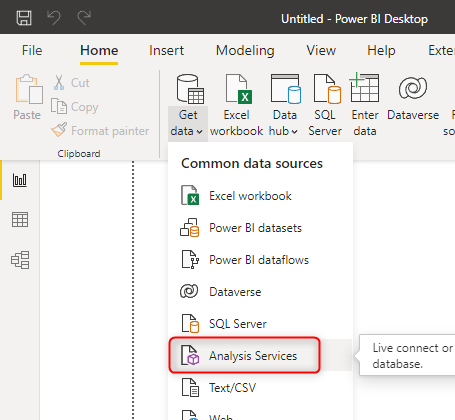Choose Excel workbook in data sources menu
The height and width of the screenshot is (420, 455).
[260, 196]
